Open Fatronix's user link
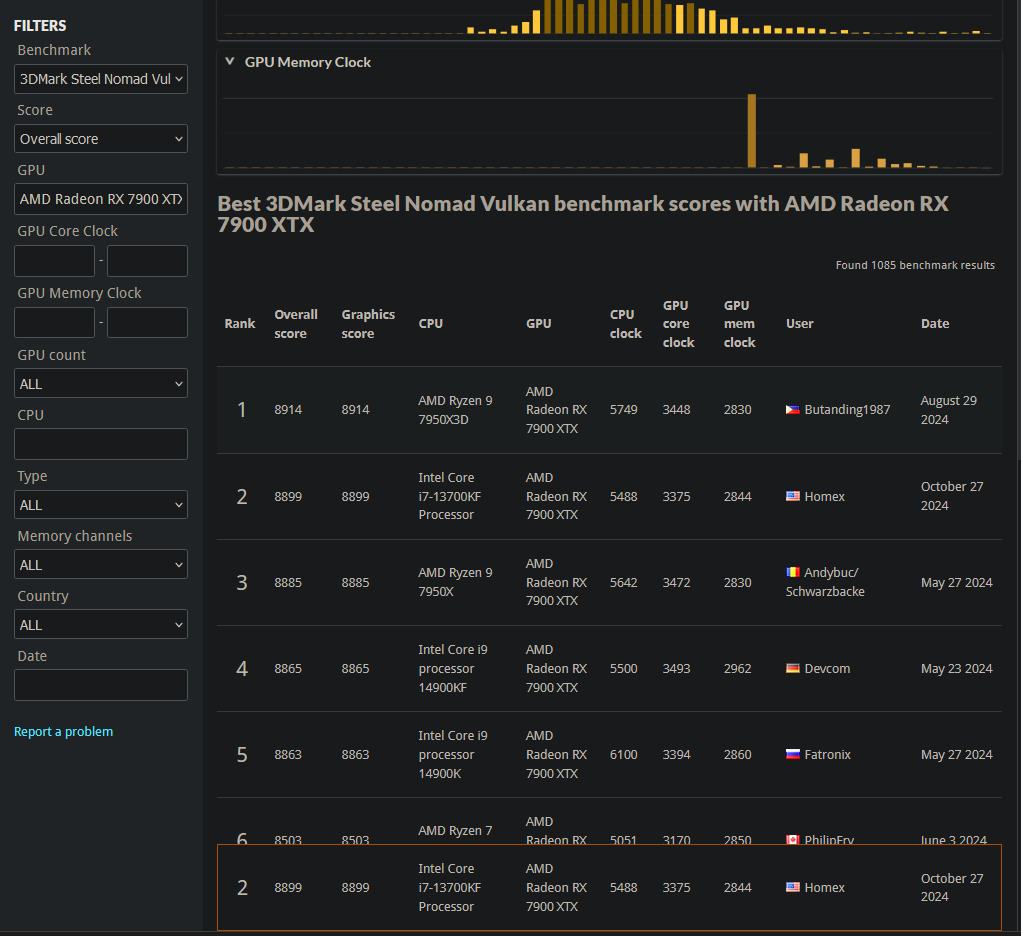 coord(827,755)
